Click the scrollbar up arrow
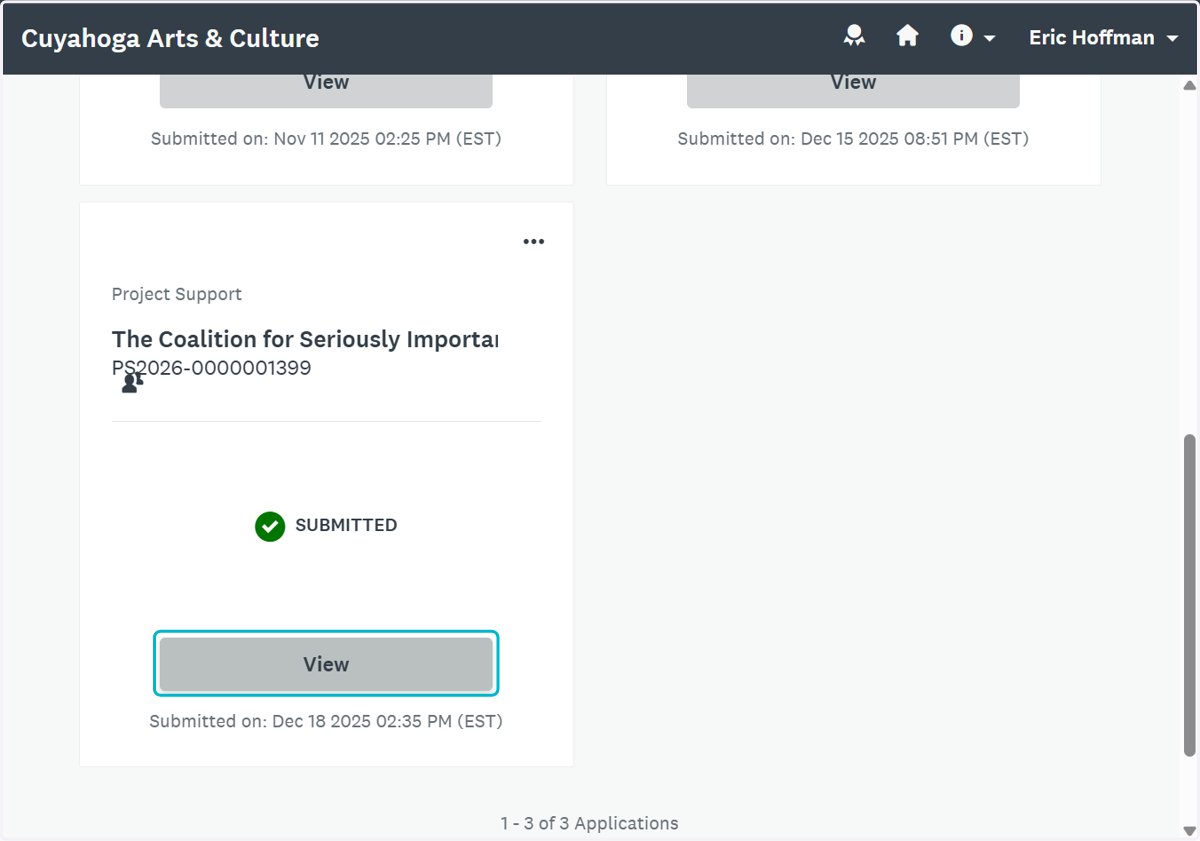 [x=1189, y=85]
